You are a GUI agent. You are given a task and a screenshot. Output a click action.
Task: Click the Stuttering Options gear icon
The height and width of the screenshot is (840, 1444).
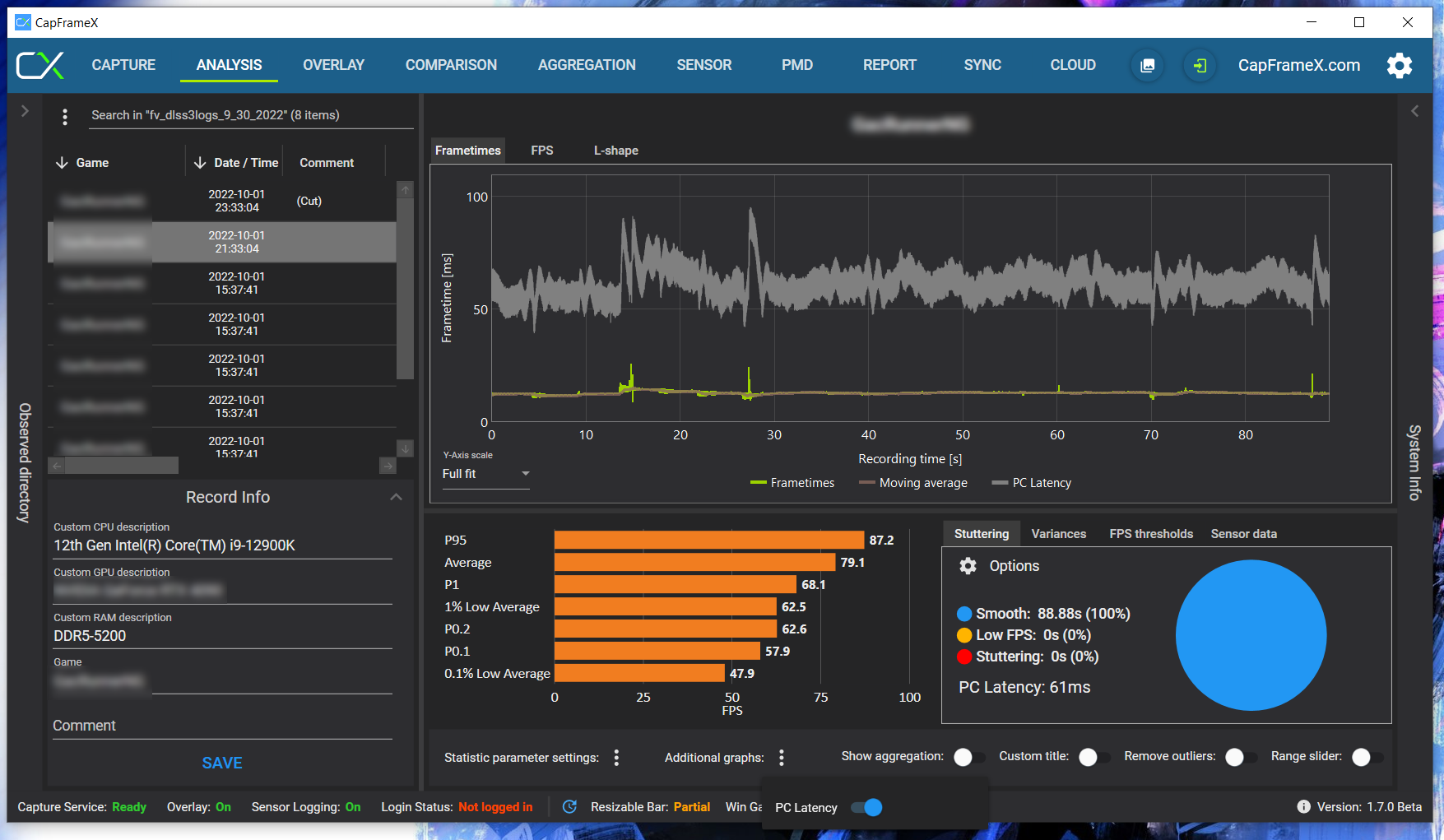point(968,566)
